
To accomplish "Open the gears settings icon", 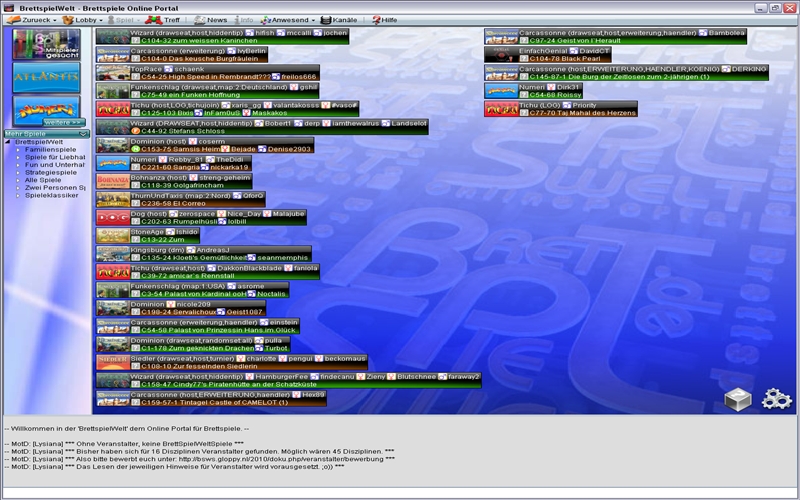I will pyautogui.click(x=777, y=399).
